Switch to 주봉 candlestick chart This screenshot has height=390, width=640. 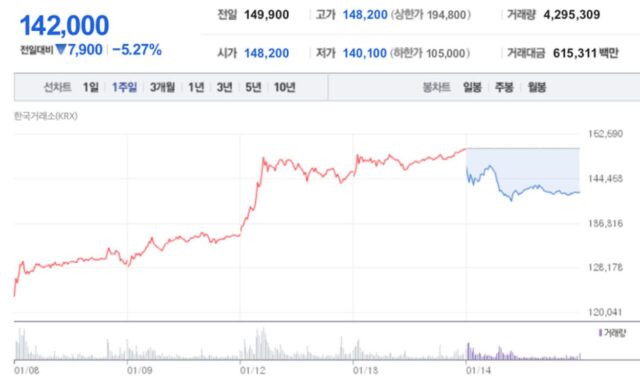click(x=504, y=87)
